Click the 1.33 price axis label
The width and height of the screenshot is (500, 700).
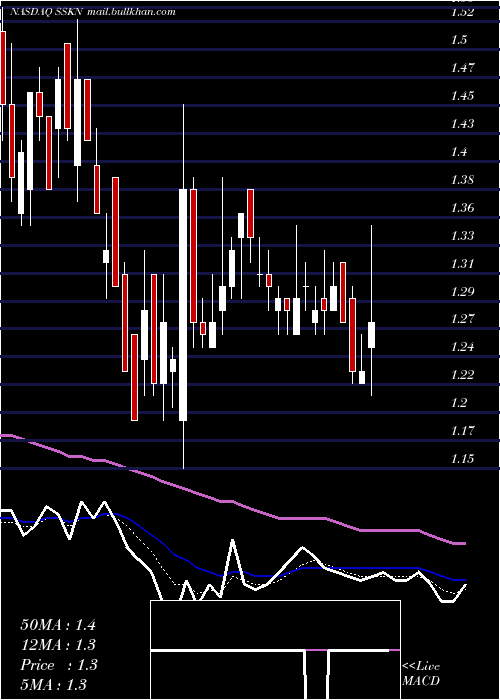point(462,235)
